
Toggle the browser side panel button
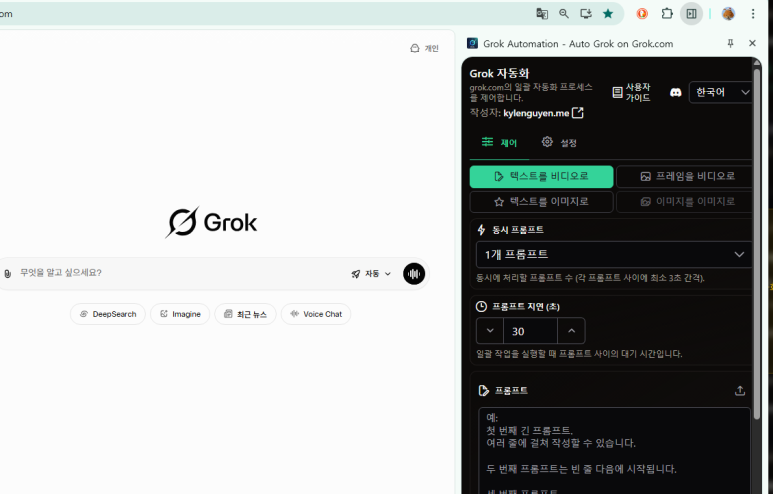(692, 14)
